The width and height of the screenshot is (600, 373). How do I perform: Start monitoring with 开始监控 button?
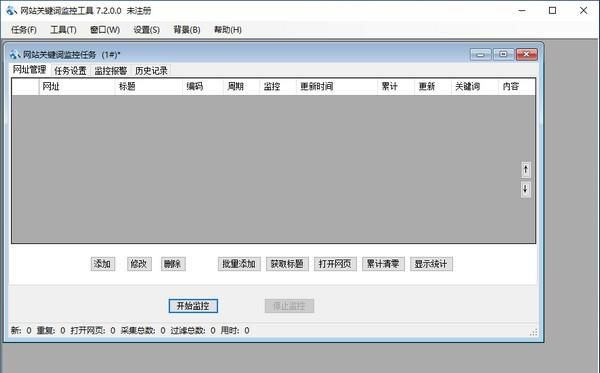(193, 306)
